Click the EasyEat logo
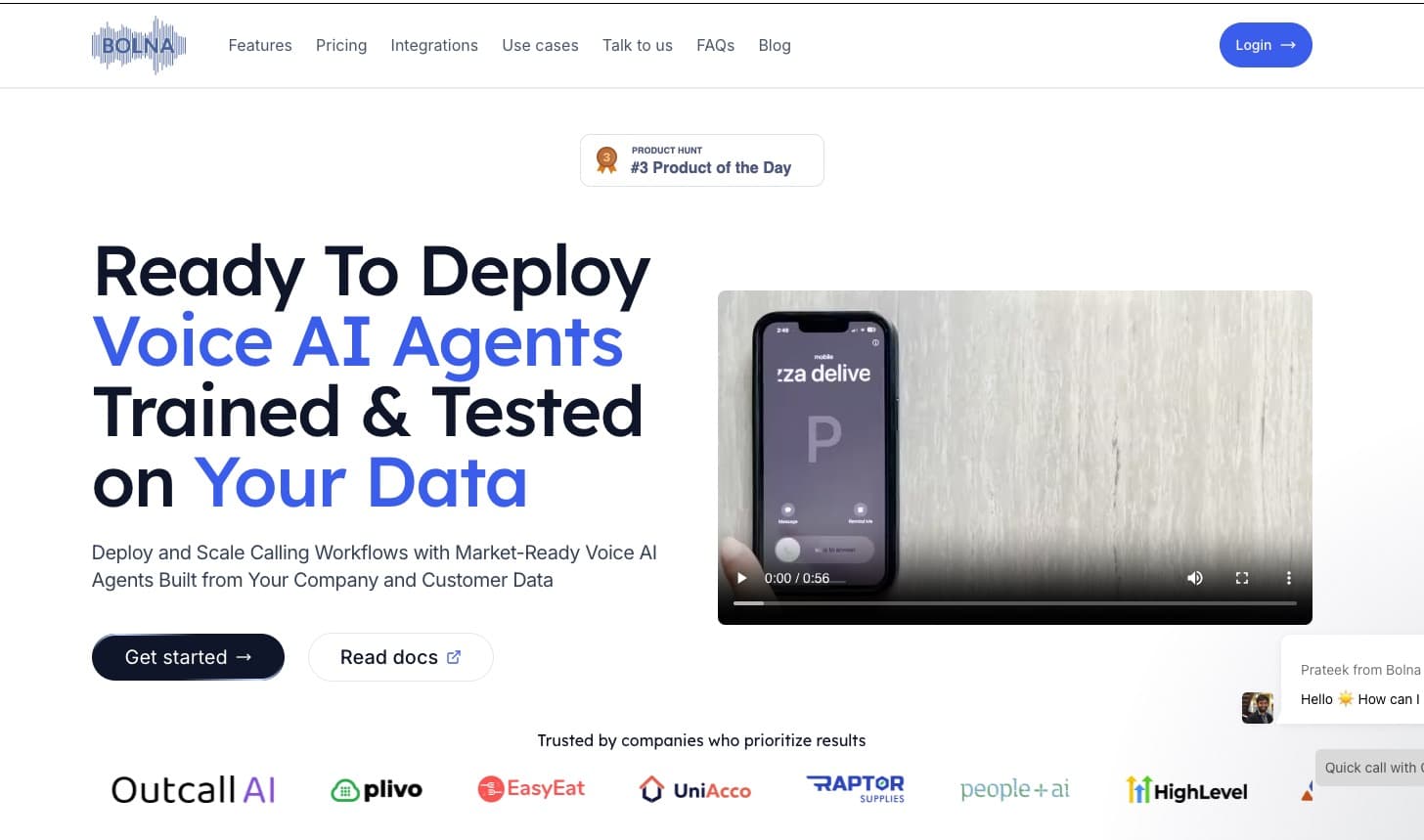 pyautogui.click(x=531, y=788)
